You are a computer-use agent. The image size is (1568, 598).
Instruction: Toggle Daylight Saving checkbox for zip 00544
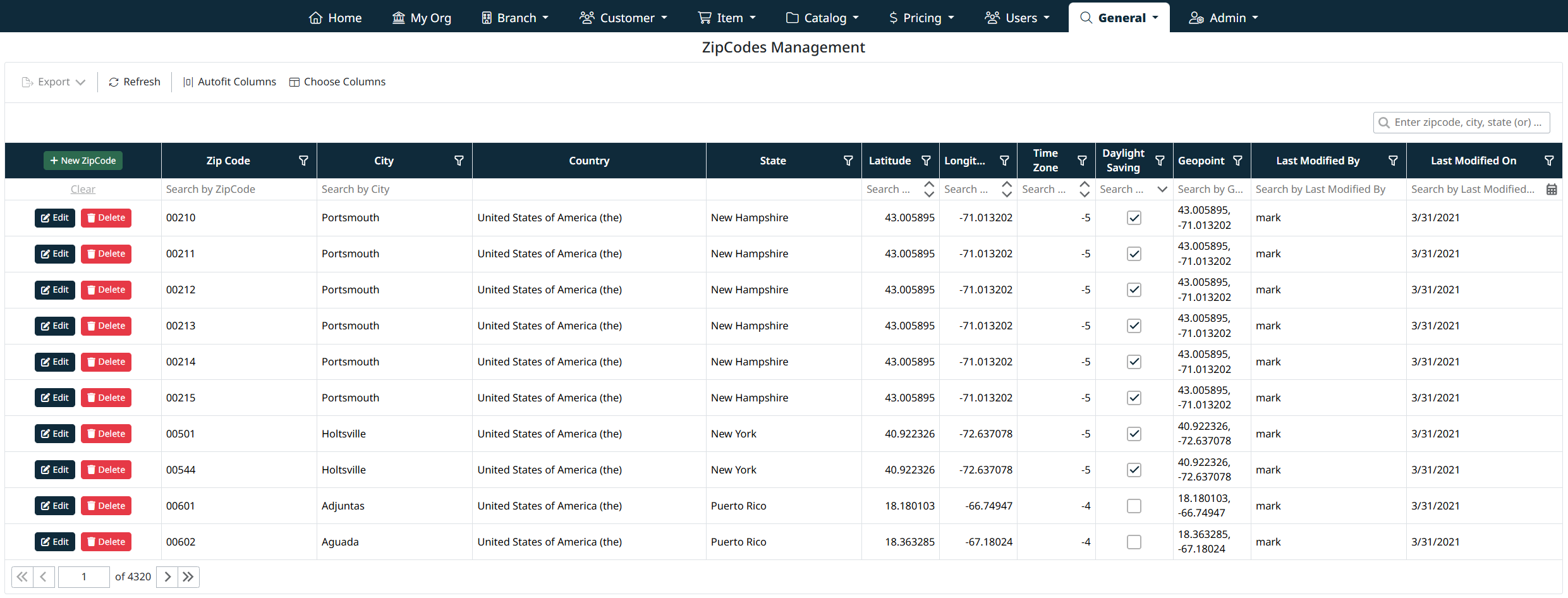tap(1134, 470)
